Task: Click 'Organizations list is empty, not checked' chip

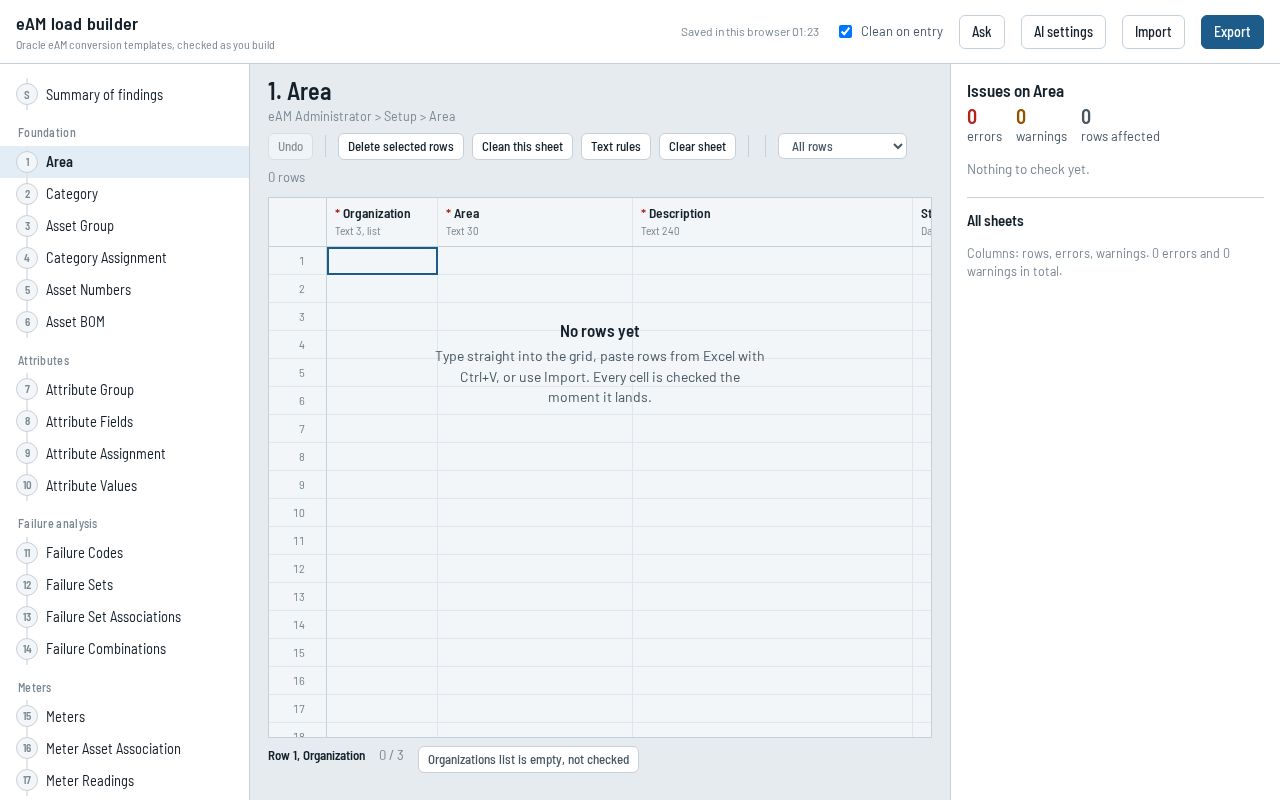Action: pos(528,760)
